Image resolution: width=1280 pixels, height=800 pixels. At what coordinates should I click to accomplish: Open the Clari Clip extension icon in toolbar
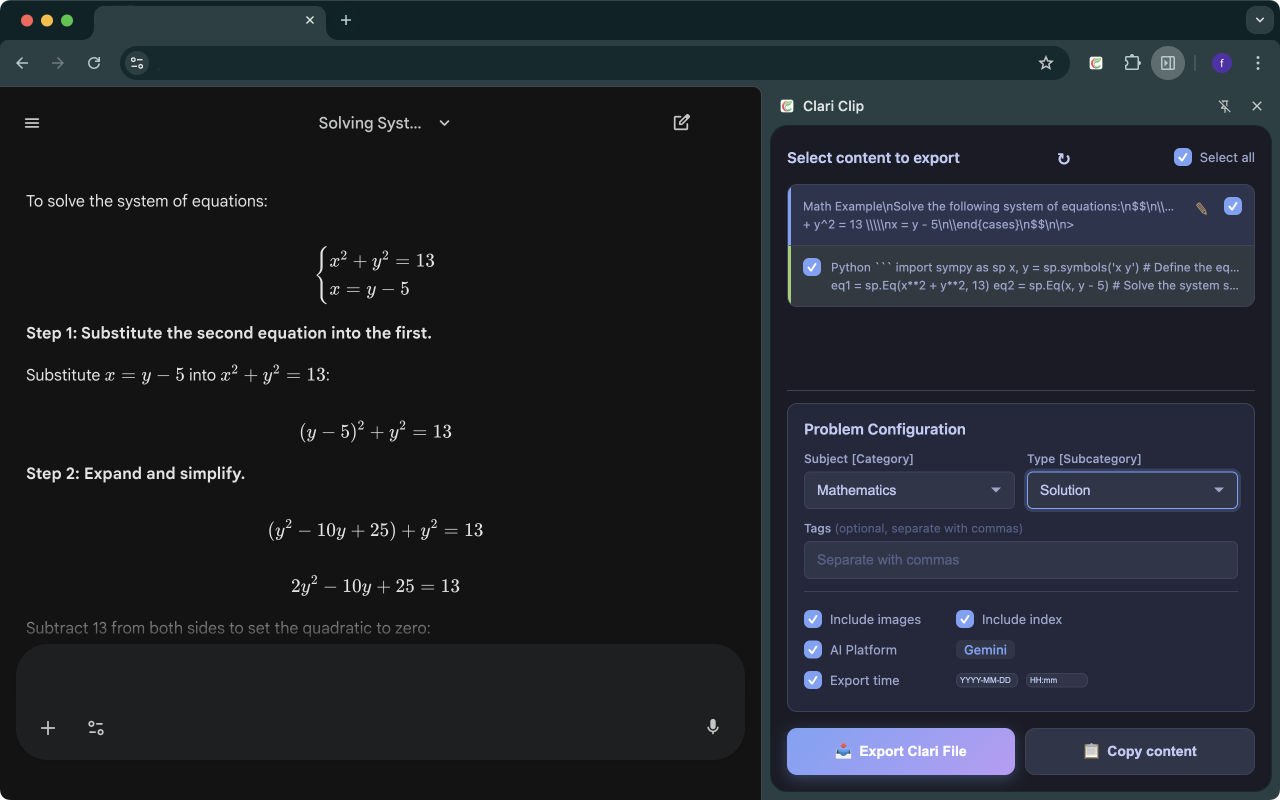[1096, 63]
